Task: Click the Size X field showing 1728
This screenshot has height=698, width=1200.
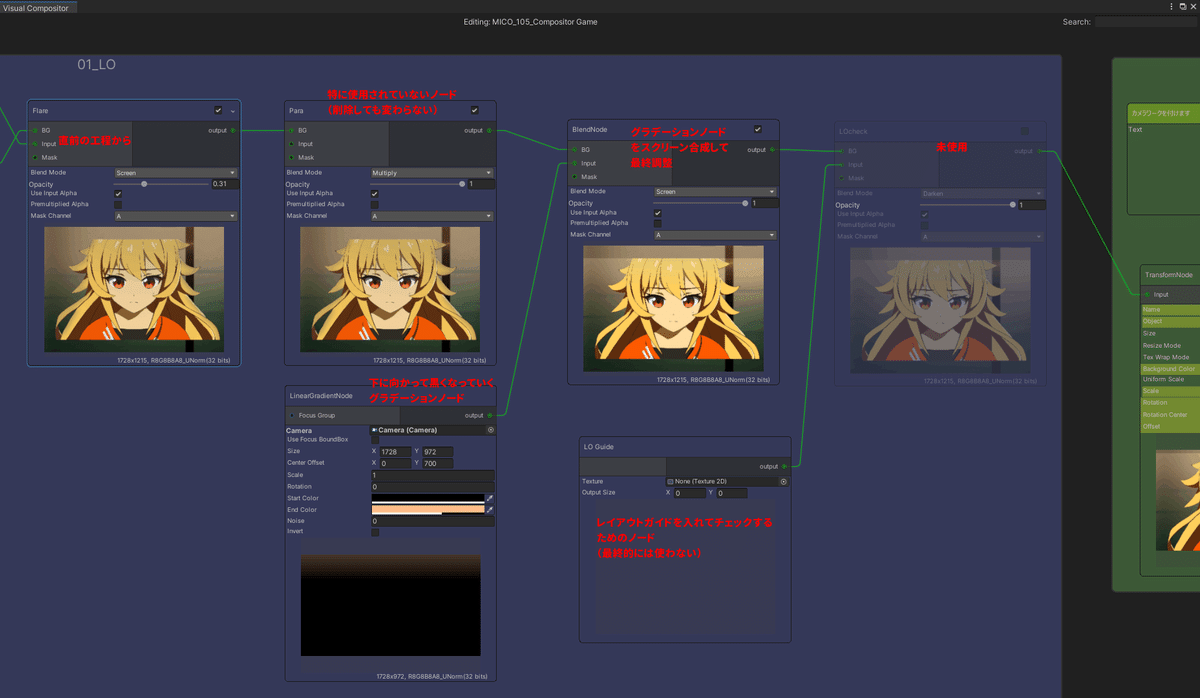Action: pos(396,452)
